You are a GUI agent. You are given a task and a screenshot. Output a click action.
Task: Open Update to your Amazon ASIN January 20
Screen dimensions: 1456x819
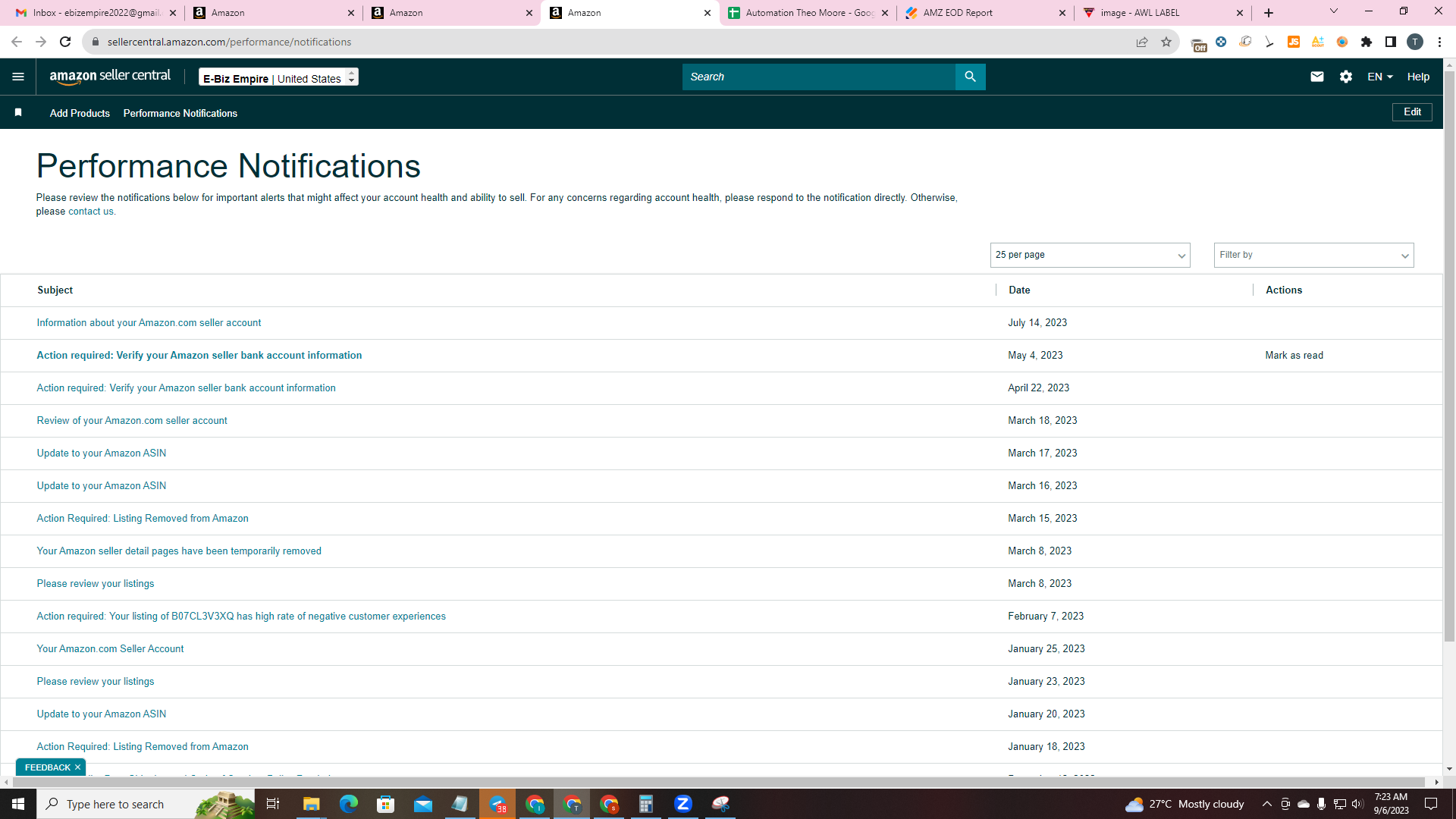pyautogui.click(x=102, y=714)
